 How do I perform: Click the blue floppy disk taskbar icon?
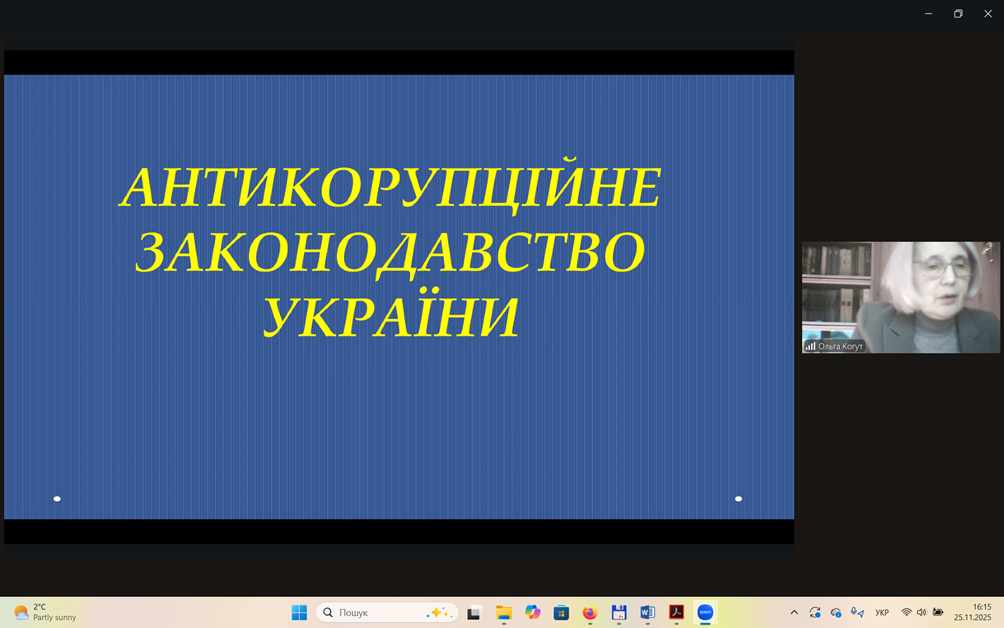[618, 612]
